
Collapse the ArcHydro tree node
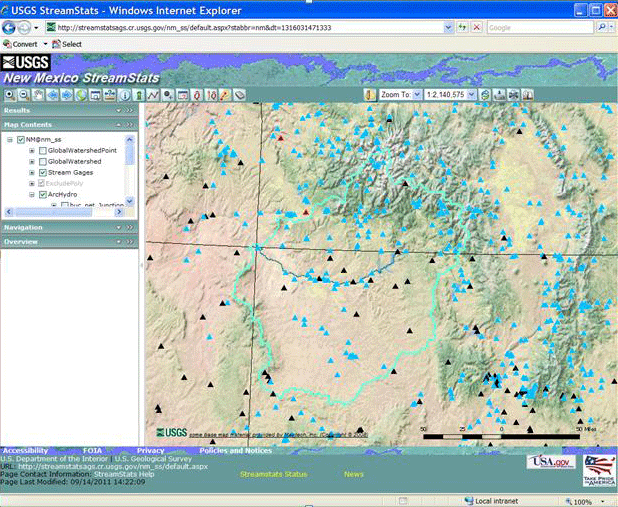tap(32, 194)
